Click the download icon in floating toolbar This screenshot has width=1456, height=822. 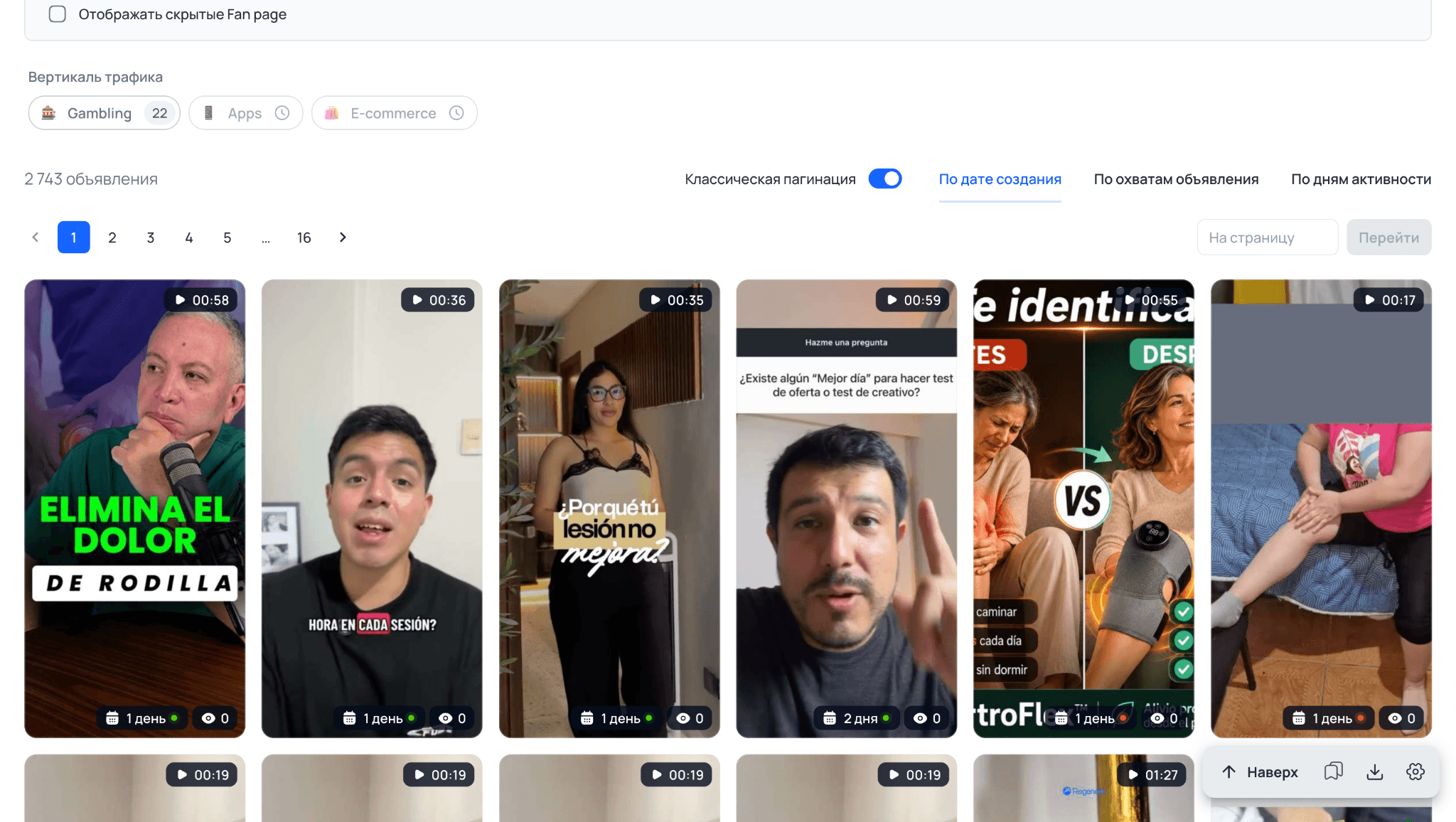click(x=1374, y=772)
